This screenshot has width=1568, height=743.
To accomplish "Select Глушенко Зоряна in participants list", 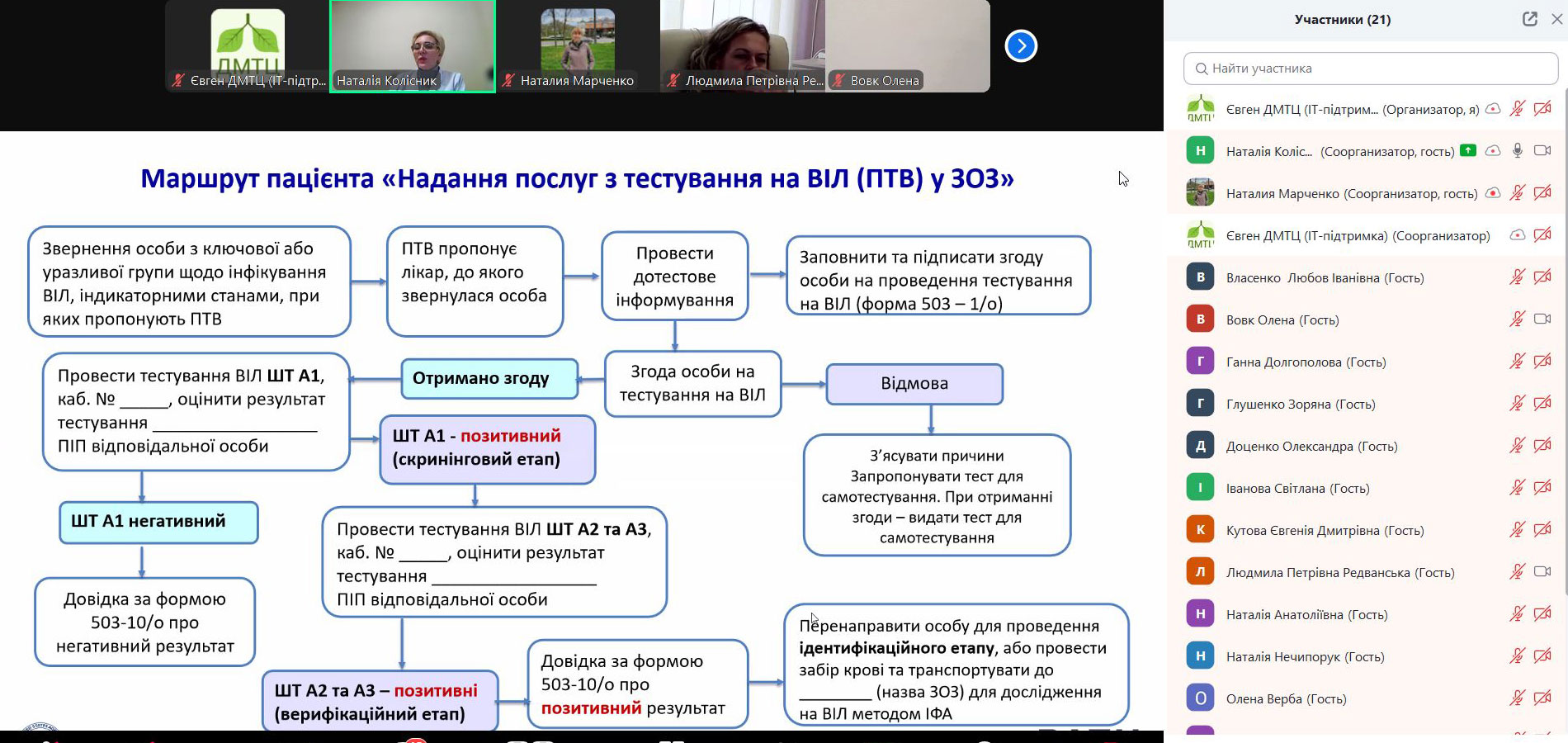I will coord(1300,404).
